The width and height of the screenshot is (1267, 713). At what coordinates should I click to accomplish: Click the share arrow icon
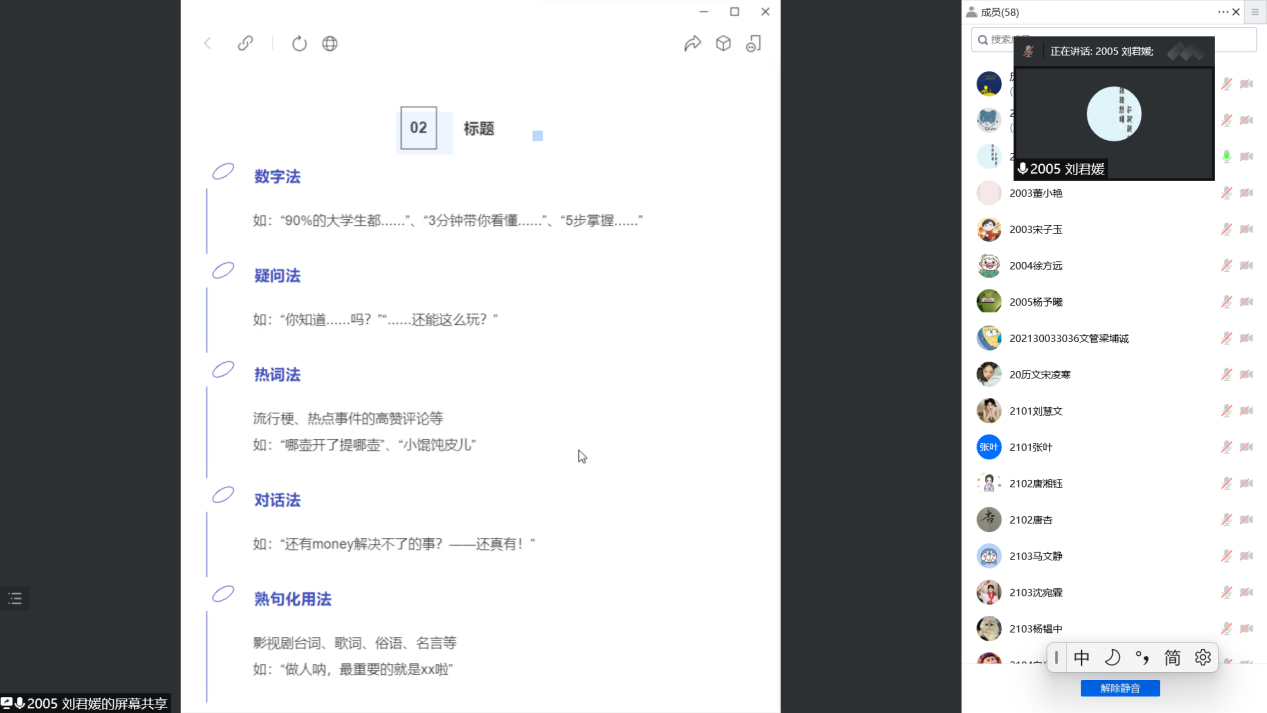692,43
